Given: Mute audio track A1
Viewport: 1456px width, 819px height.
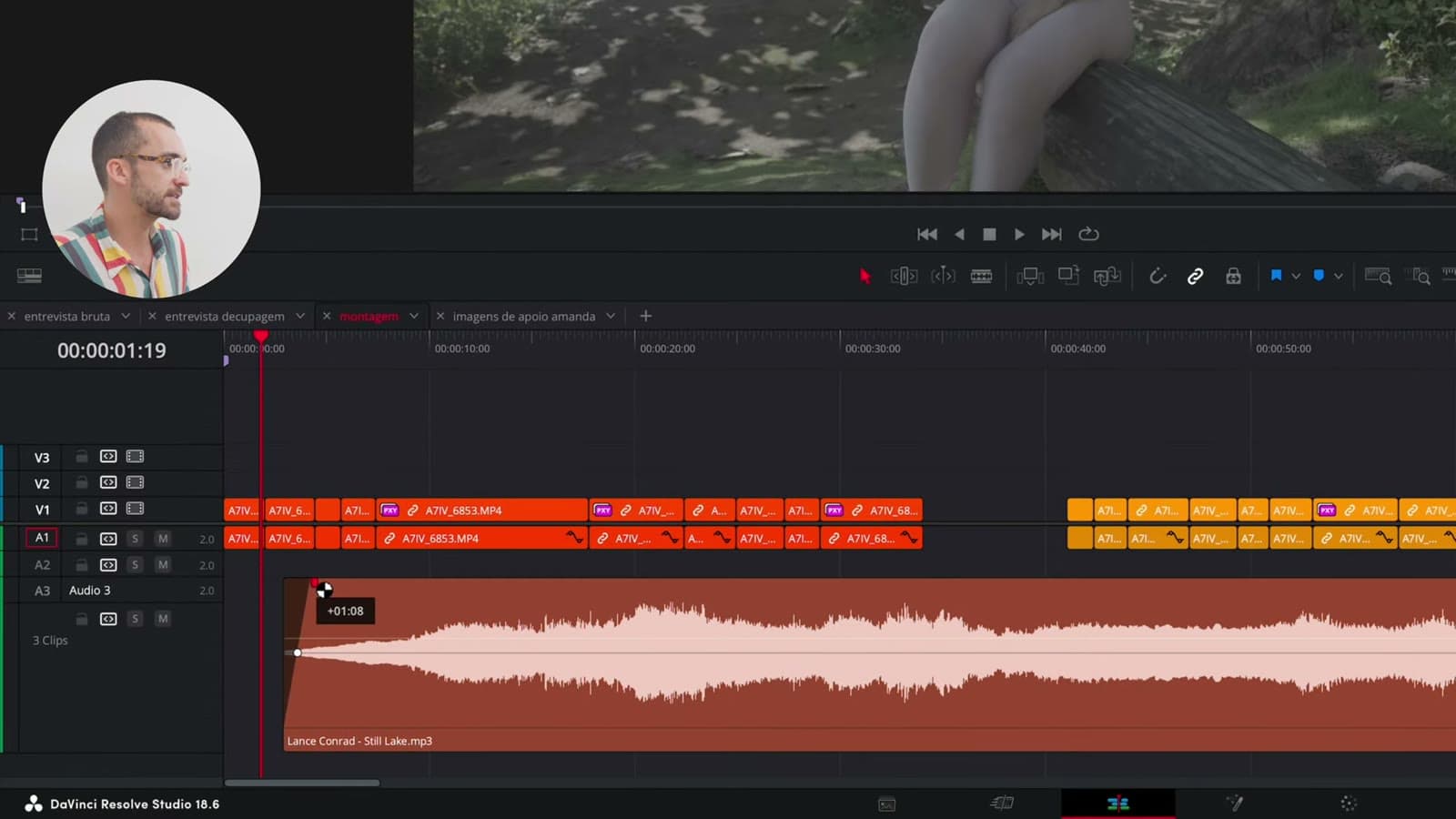Looking at the screenshot, I should 163,539.
